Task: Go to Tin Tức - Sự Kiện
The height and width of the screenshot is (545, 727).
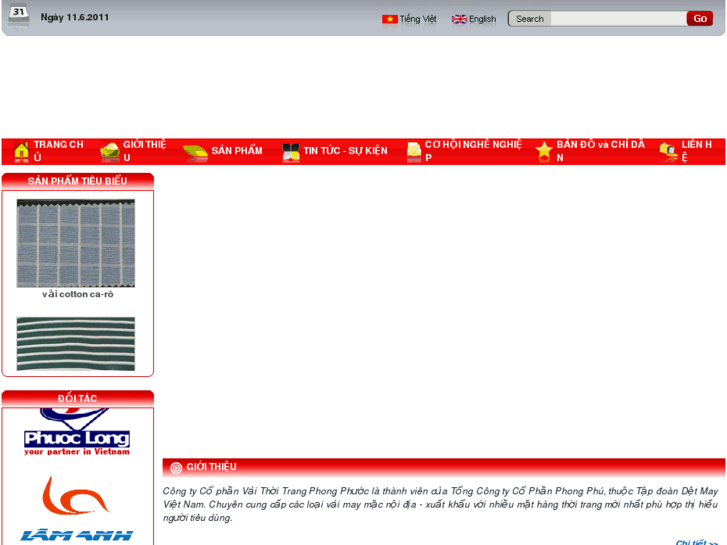Action: click(345, 151)
